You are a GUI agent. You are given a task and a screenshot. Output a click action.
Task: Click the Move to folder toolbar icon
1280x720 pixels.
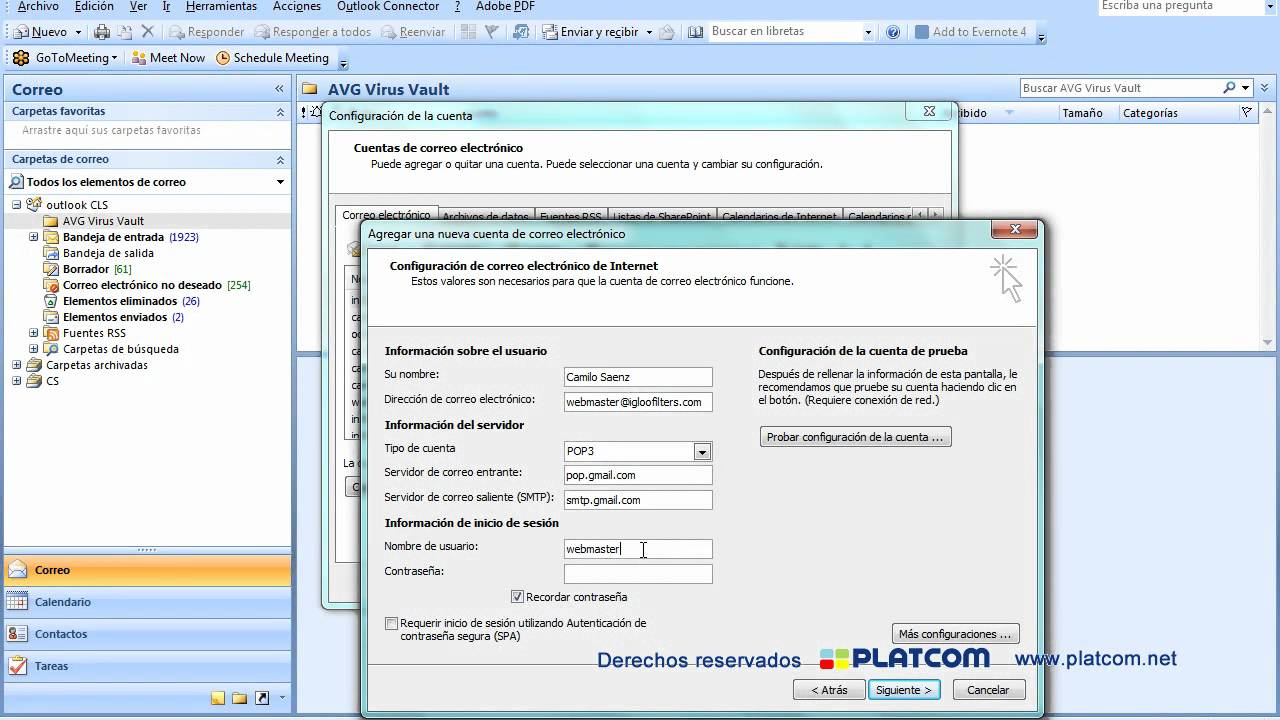click(x=125, y=32)
